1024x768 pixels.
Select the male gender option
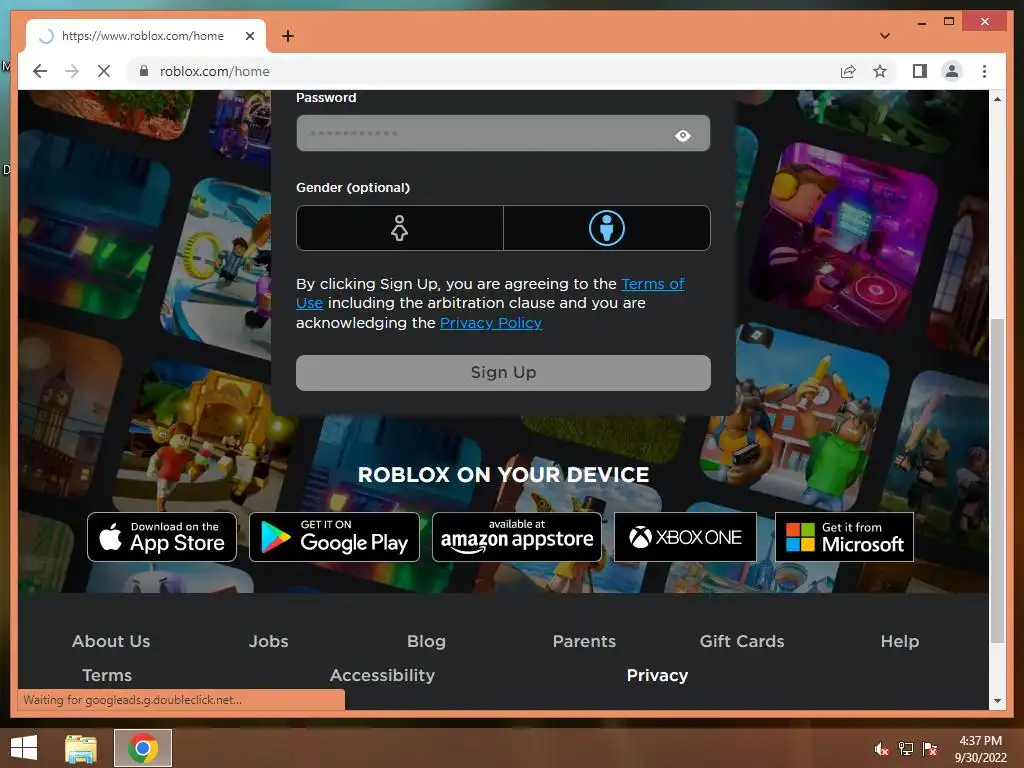[x=607, y=228]
